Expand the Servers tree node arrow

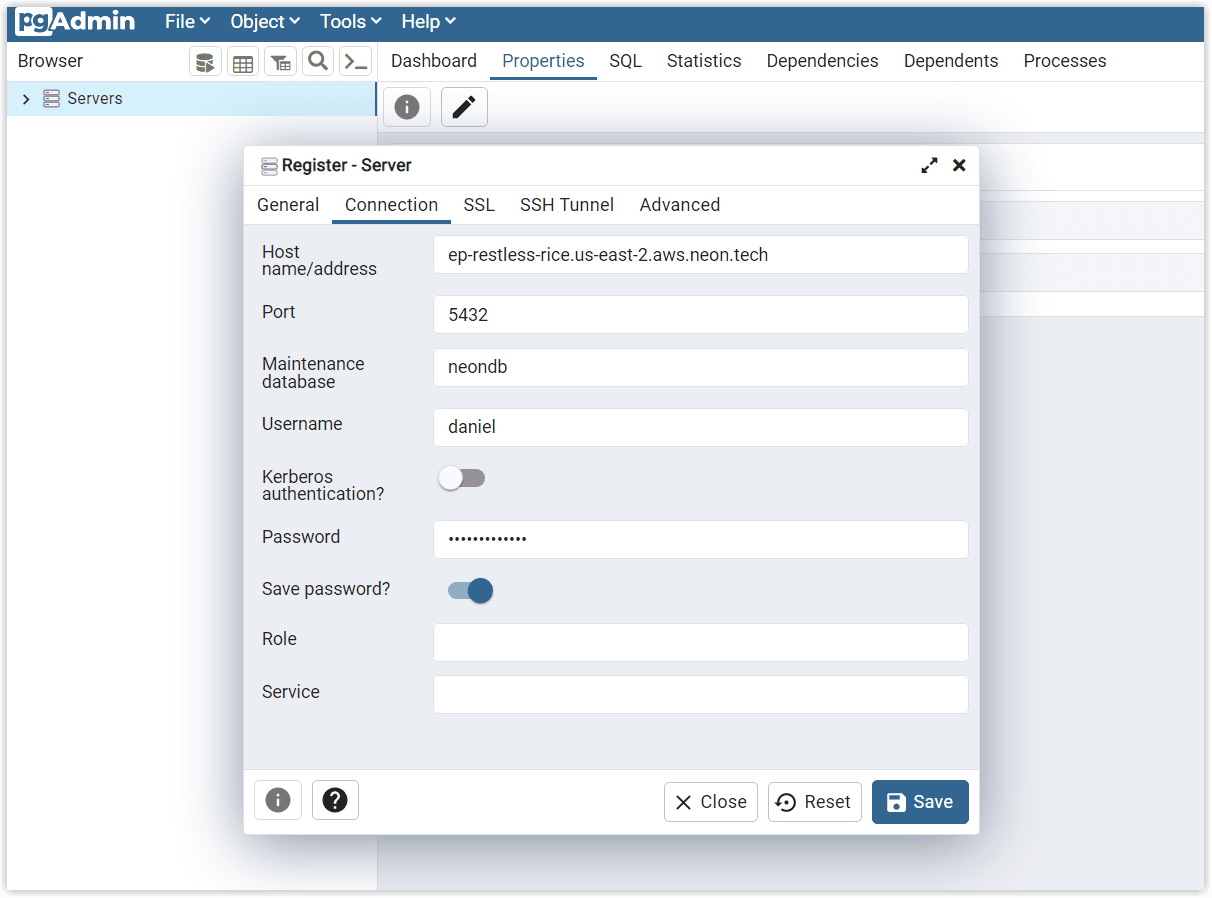tap(26, 99)
